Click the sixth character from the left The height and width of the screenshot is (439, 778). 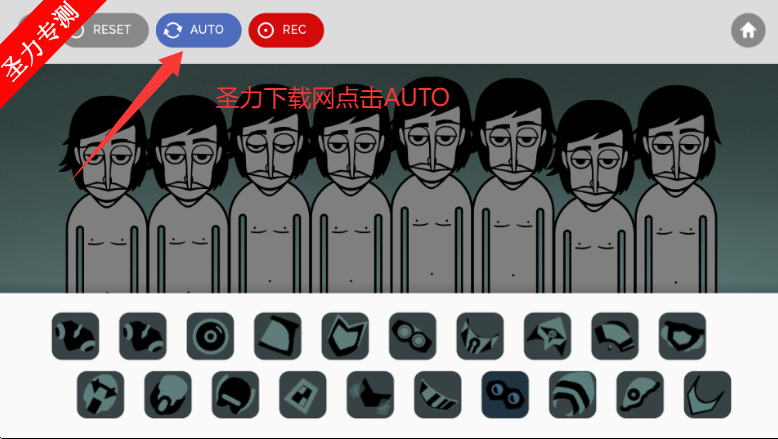(x=514, y=186)
